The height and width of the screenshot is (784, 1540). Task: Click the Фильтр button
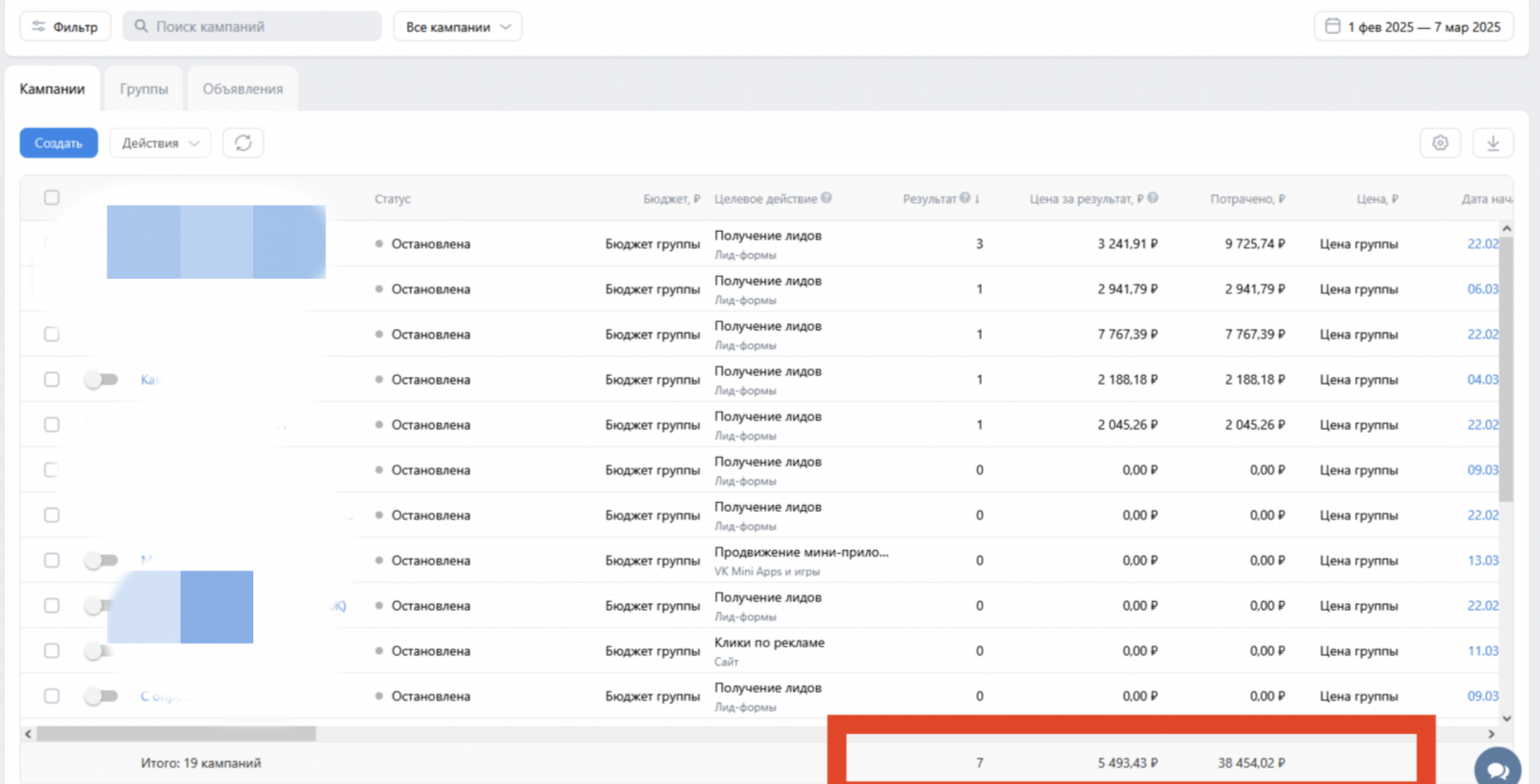pos(65,27)
